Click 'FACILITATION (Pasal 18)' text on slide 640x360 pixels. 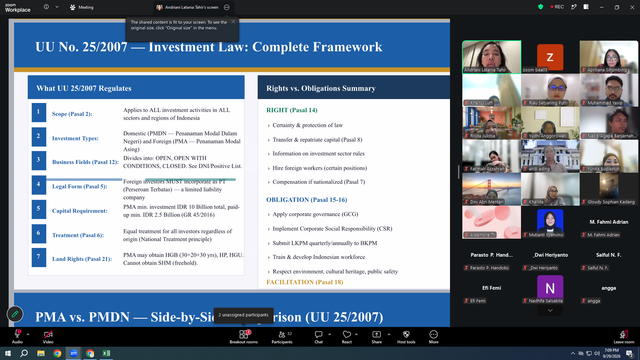tap(304, 282)
